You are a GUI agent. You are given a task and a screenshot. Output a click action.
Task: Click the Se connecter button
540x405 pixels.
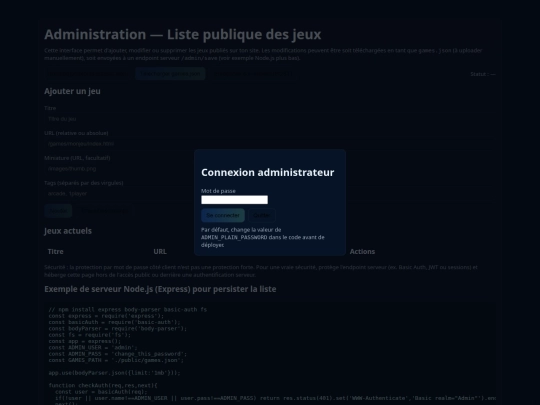[x=223, y=215]
